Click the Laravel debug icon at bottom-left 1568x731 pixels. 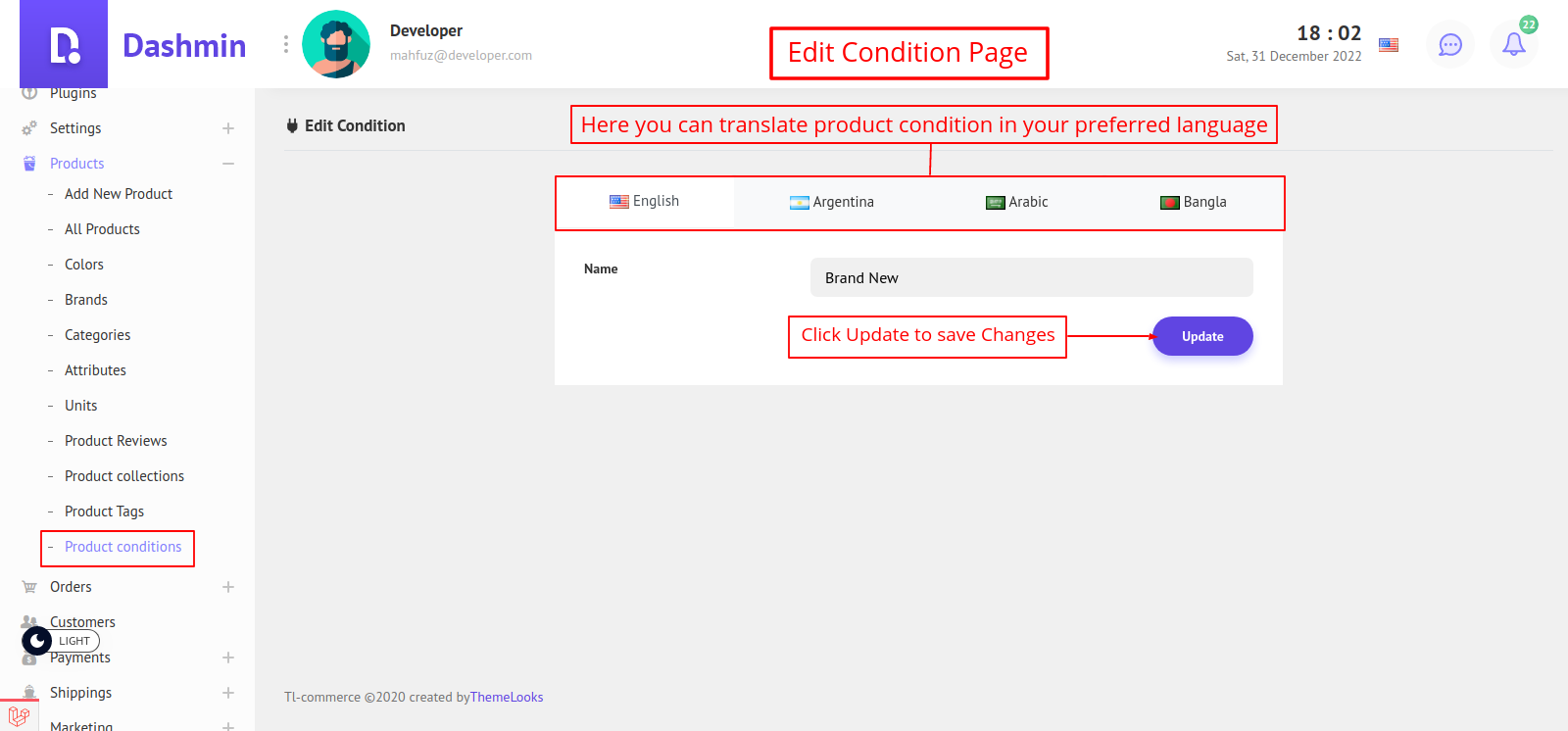pos(19,715)
